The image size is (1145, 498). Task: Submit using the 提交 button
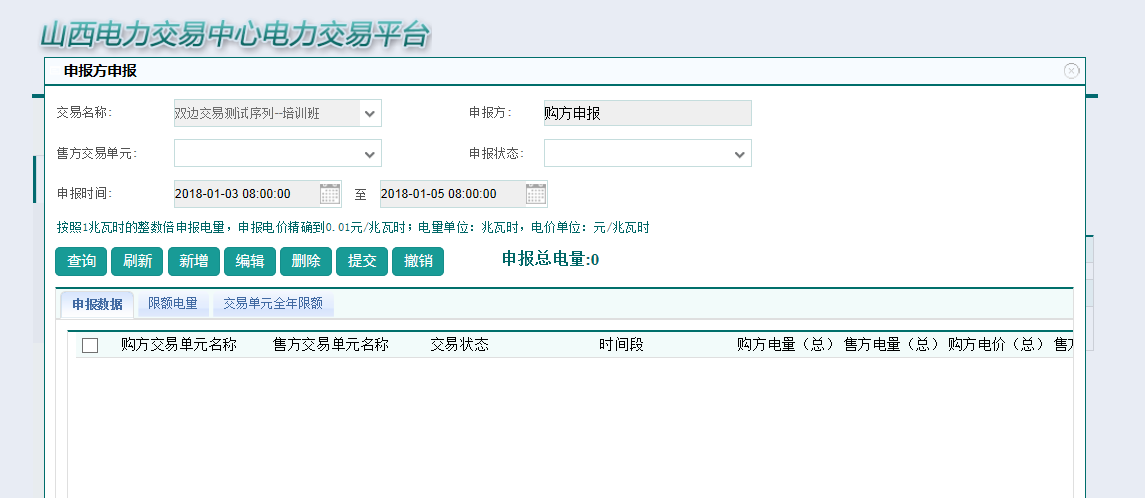(x=362, y=262)
